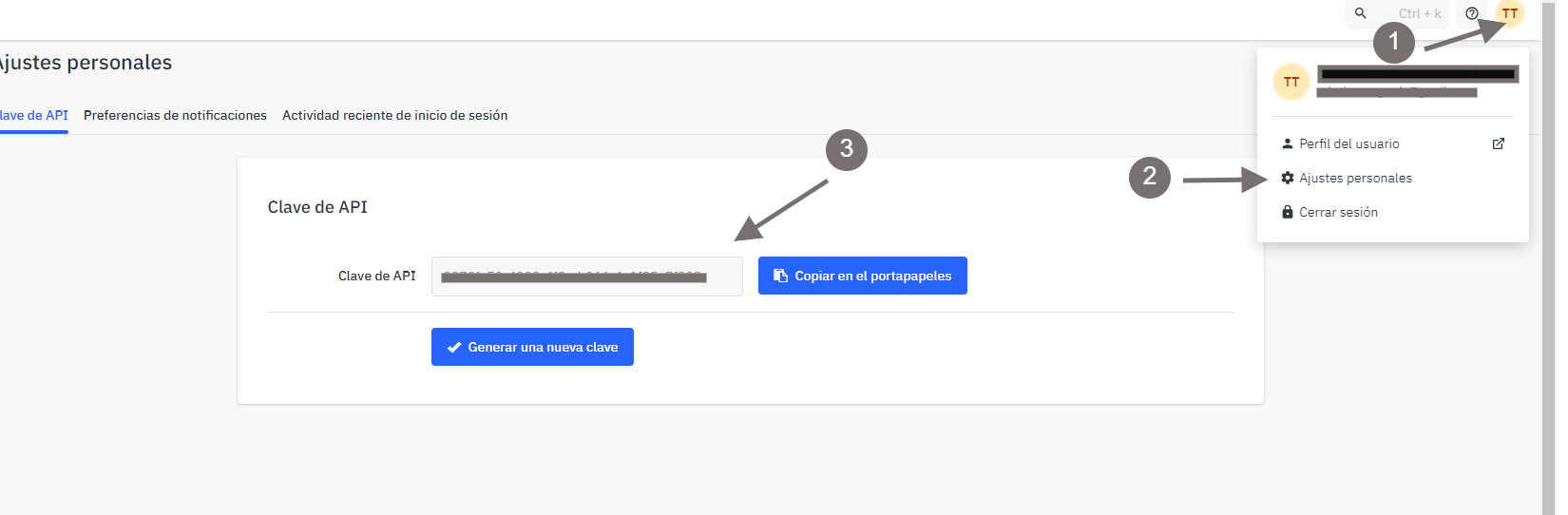Click the large TT avatar in account panel
This screenshot has height=515, width=1568.
point(1291,82)
